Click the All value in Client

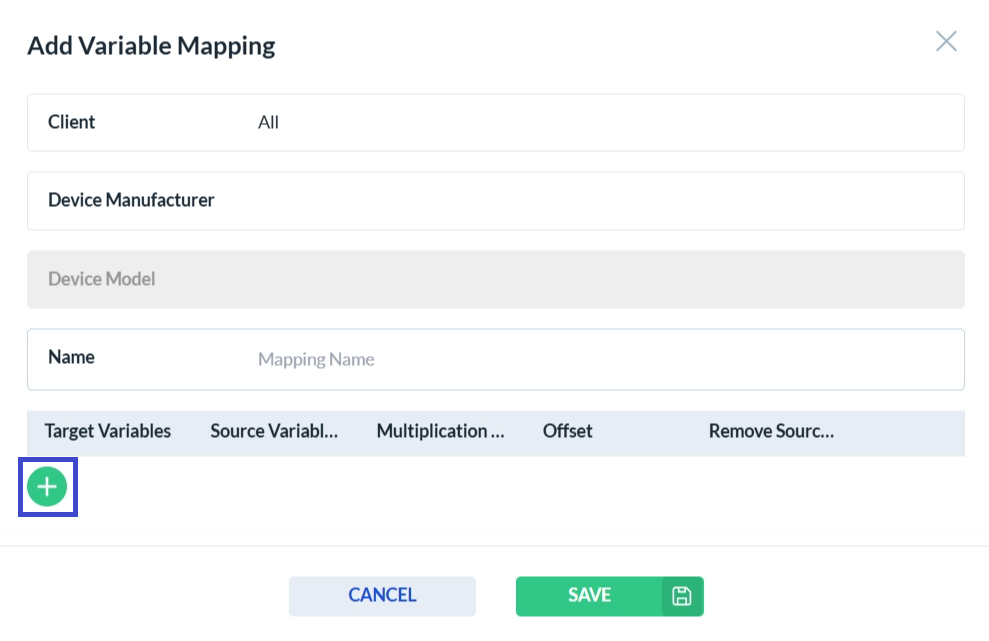click(268, 123)
